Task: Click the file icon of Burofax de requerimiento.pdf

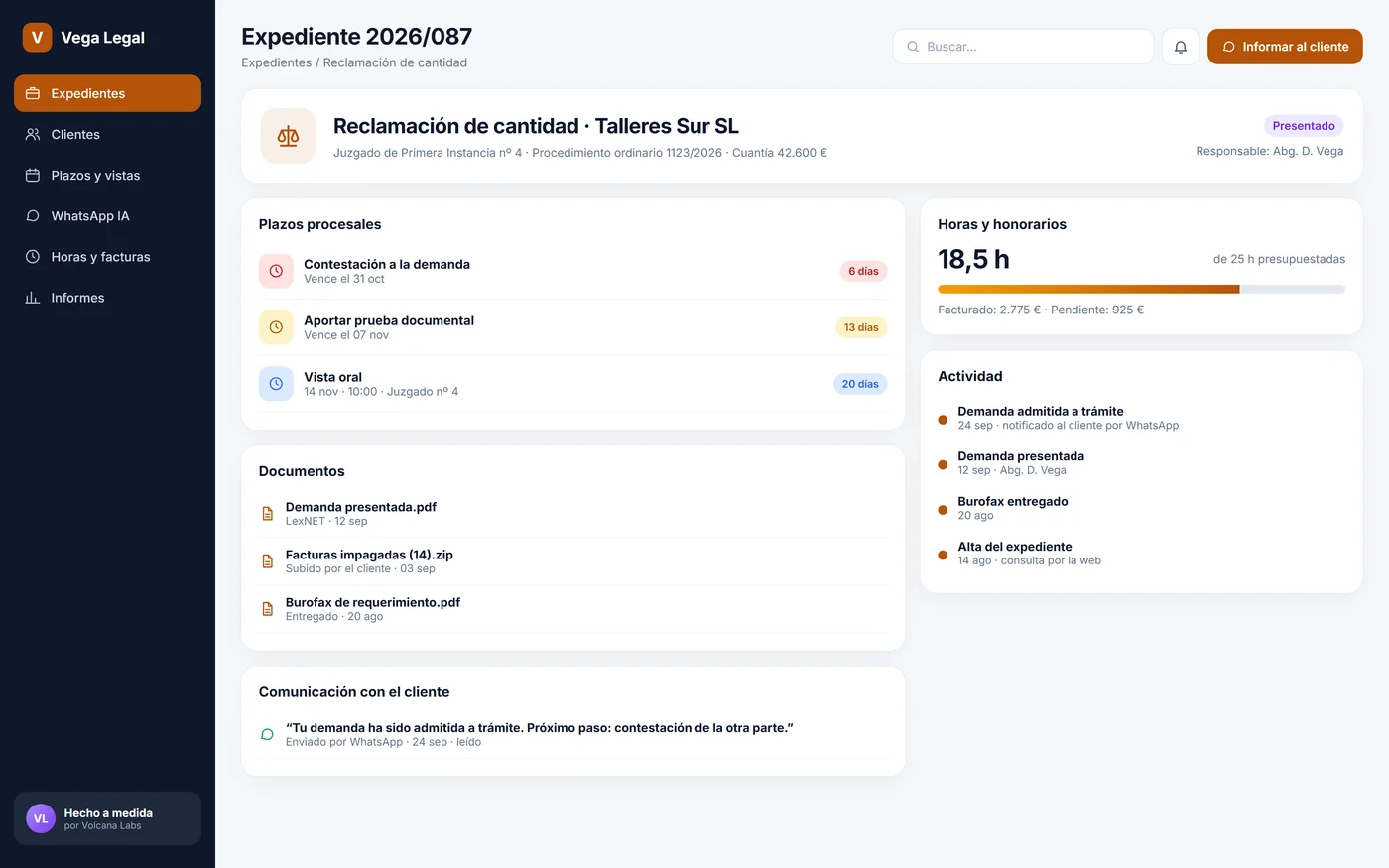Action: pos(267,609)
